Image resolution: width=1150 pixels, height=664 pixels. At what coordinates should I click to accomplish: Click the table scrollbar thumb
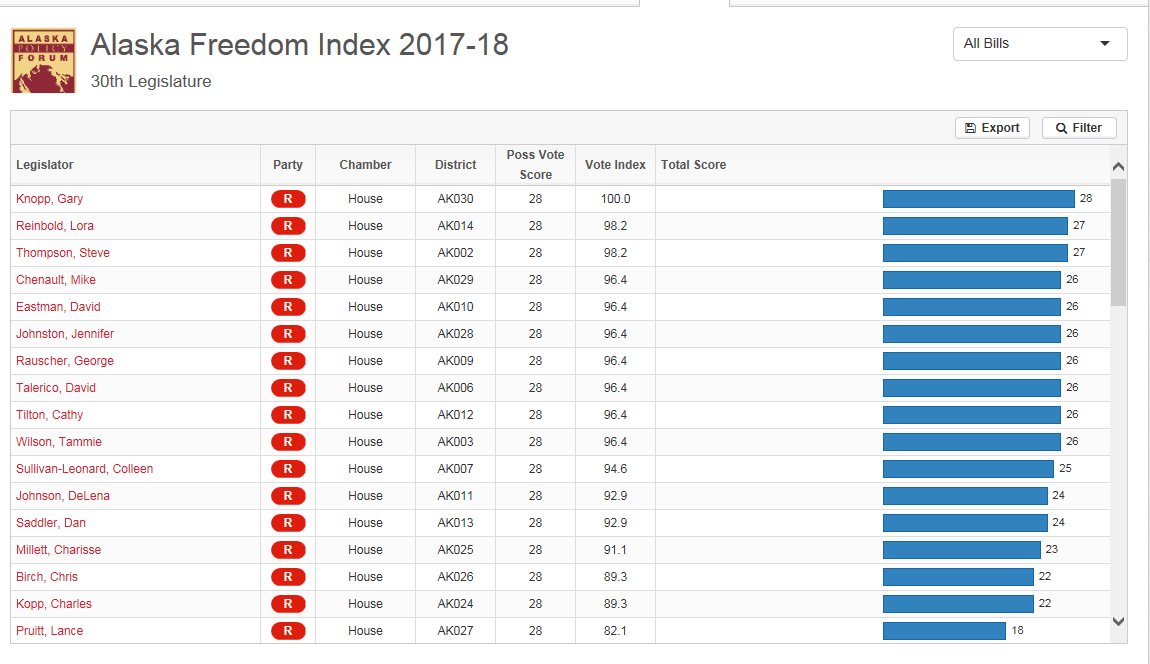(1118, 242)
